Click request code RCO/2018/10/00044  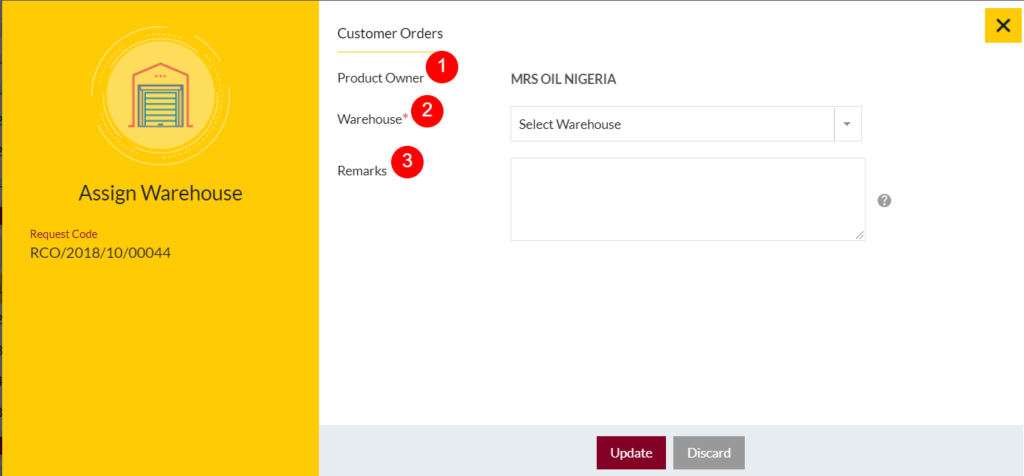pos(100,252)
